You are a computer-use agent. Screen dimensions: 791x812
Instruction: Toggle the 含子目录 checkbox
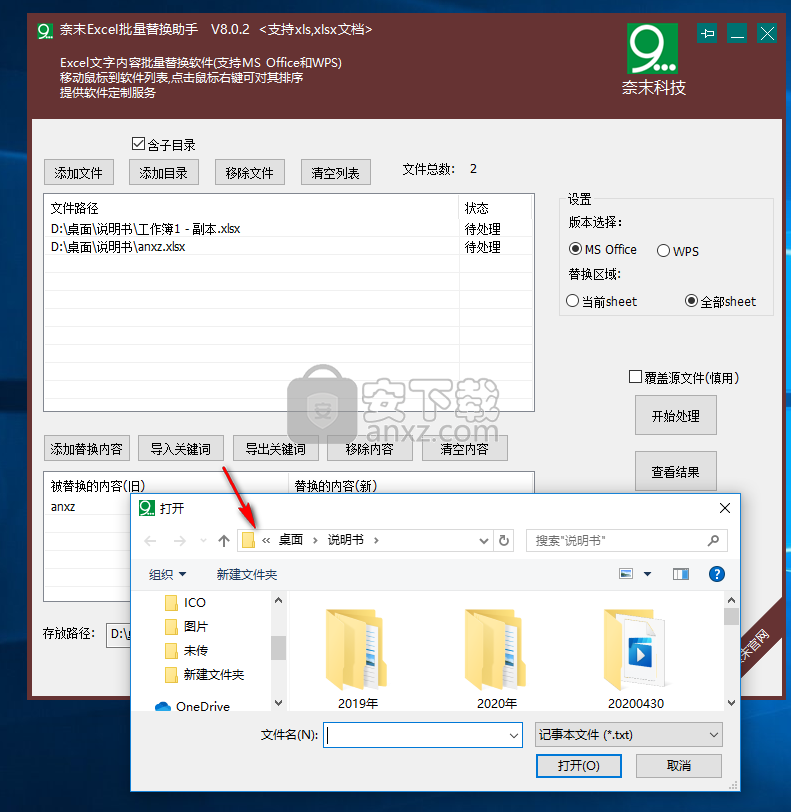pos(138,144)
